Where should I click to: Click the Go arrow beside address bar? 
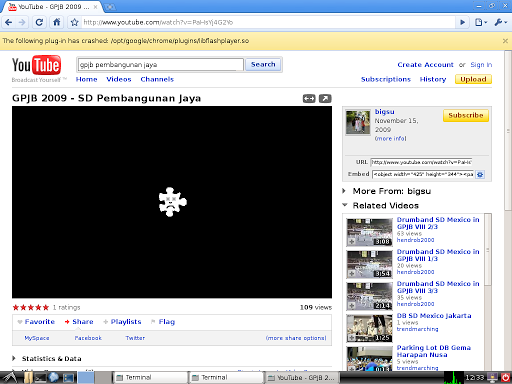[462, 22]
